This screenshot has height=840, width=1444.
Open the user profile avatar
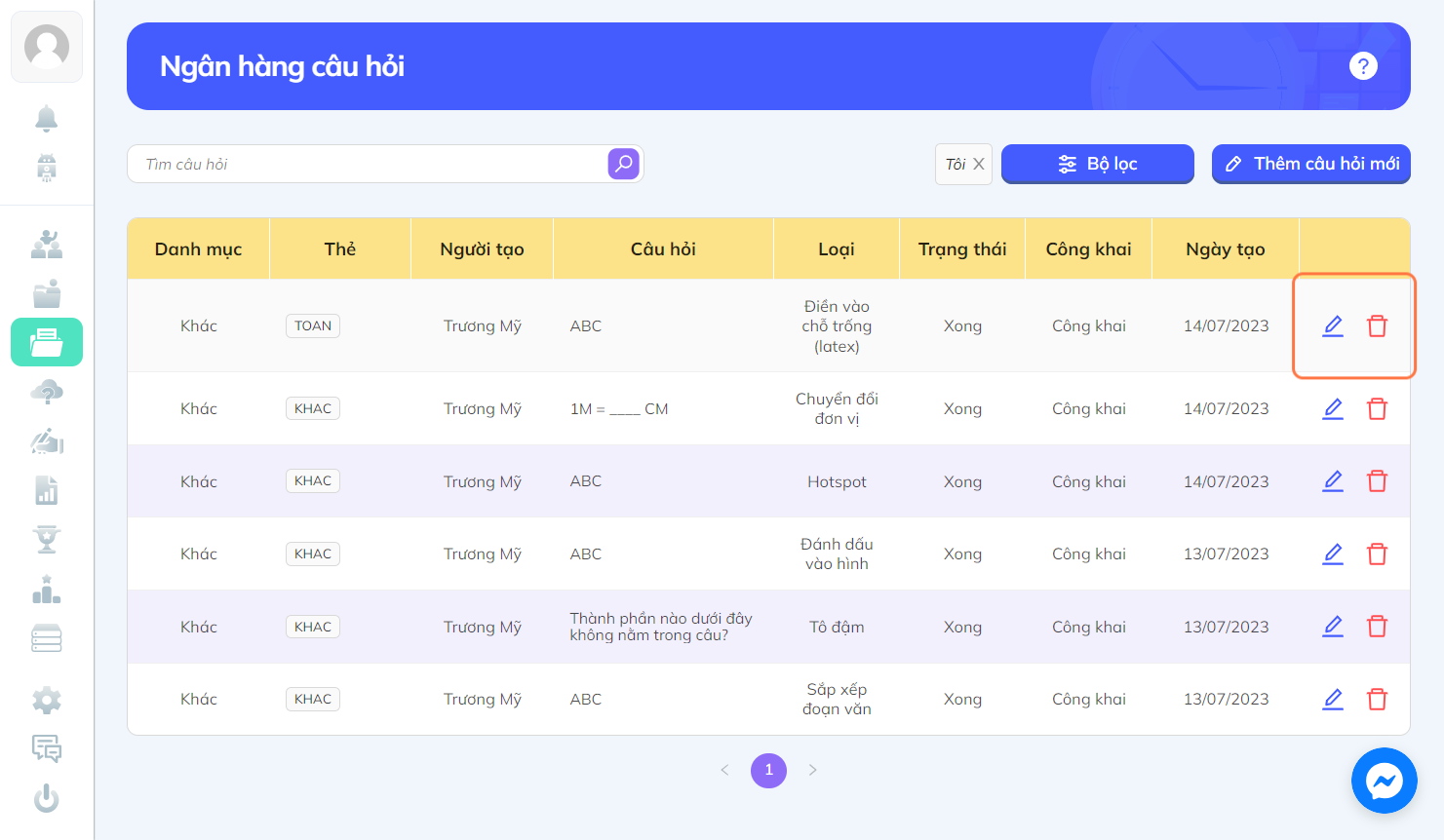point(47,47)
